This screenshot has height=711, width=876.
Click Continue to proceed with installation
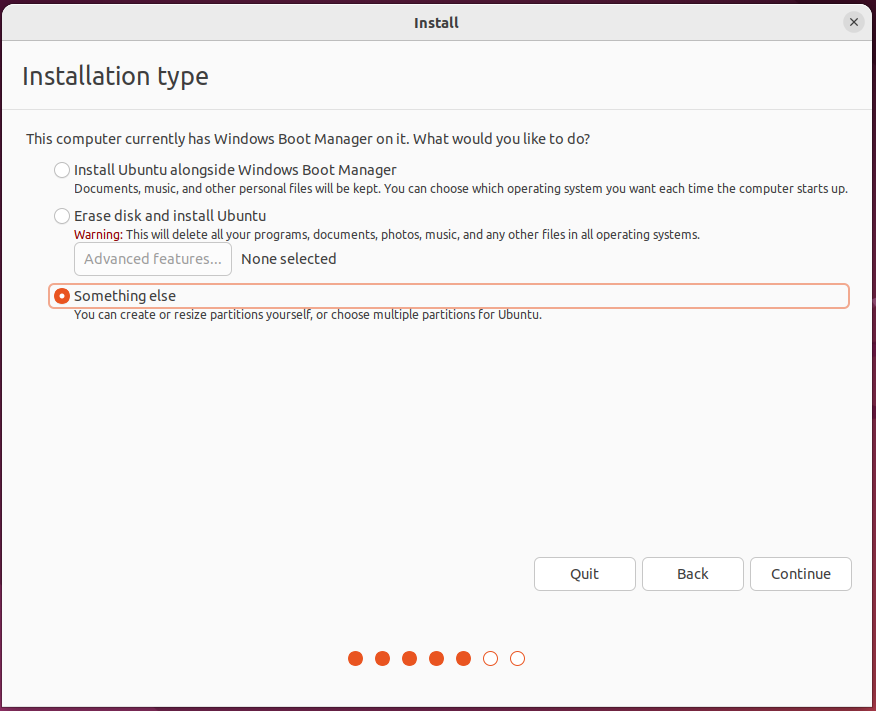[x=801, y=574]
